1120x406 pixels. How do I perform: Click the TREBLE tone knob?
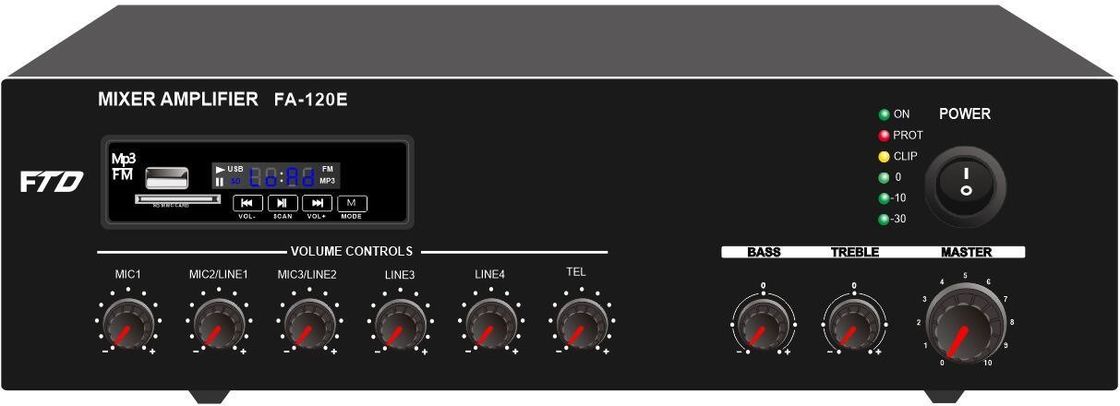click(854, 324)
